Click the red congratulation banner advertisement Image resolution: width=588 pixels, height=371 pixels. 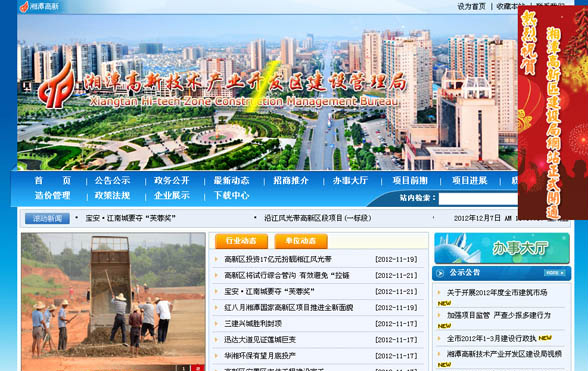coord(553,113)
